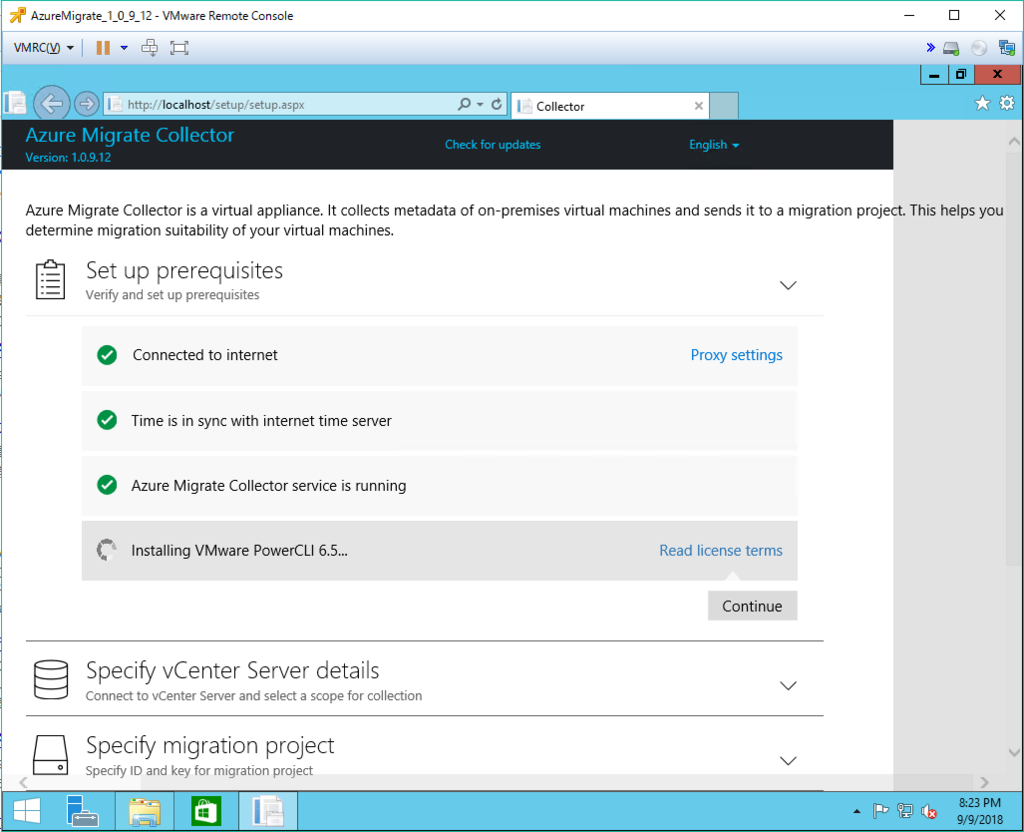Click the vCenter Server database icon

pyautogui.click(x=51, y=679)
